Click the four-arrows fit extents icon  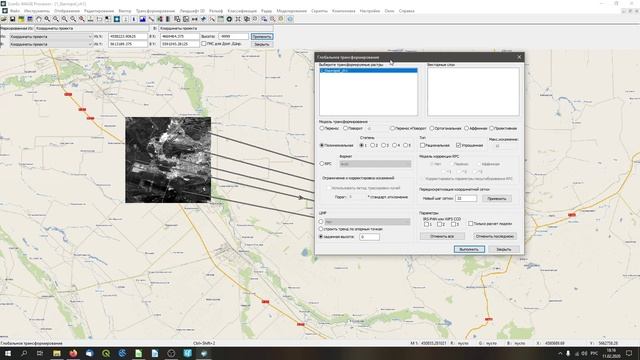[238, 19]
